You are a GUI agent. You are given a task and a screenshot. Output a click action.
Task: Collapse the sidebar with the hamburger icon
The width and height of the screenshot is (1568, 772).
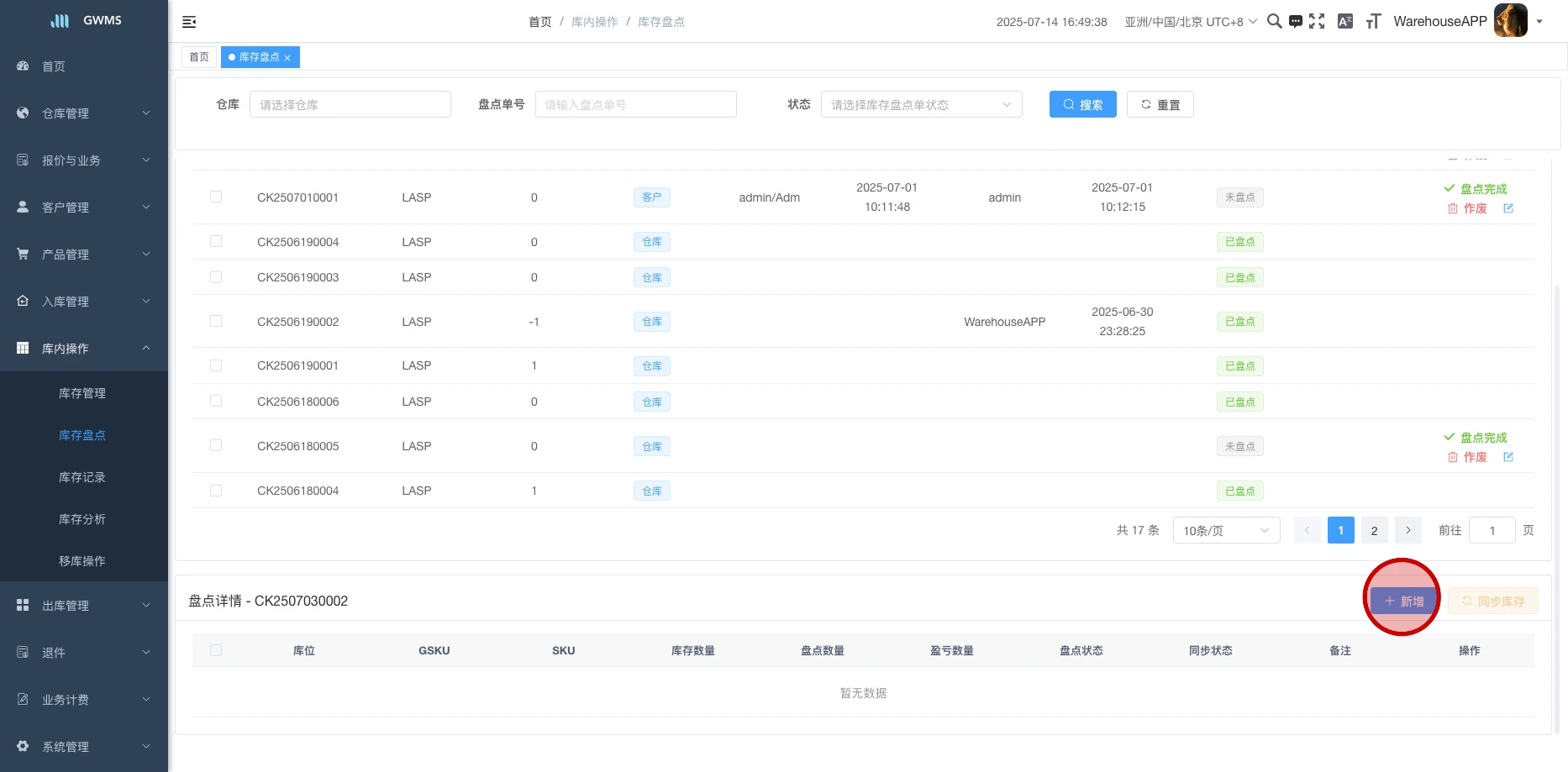[189, 22]
